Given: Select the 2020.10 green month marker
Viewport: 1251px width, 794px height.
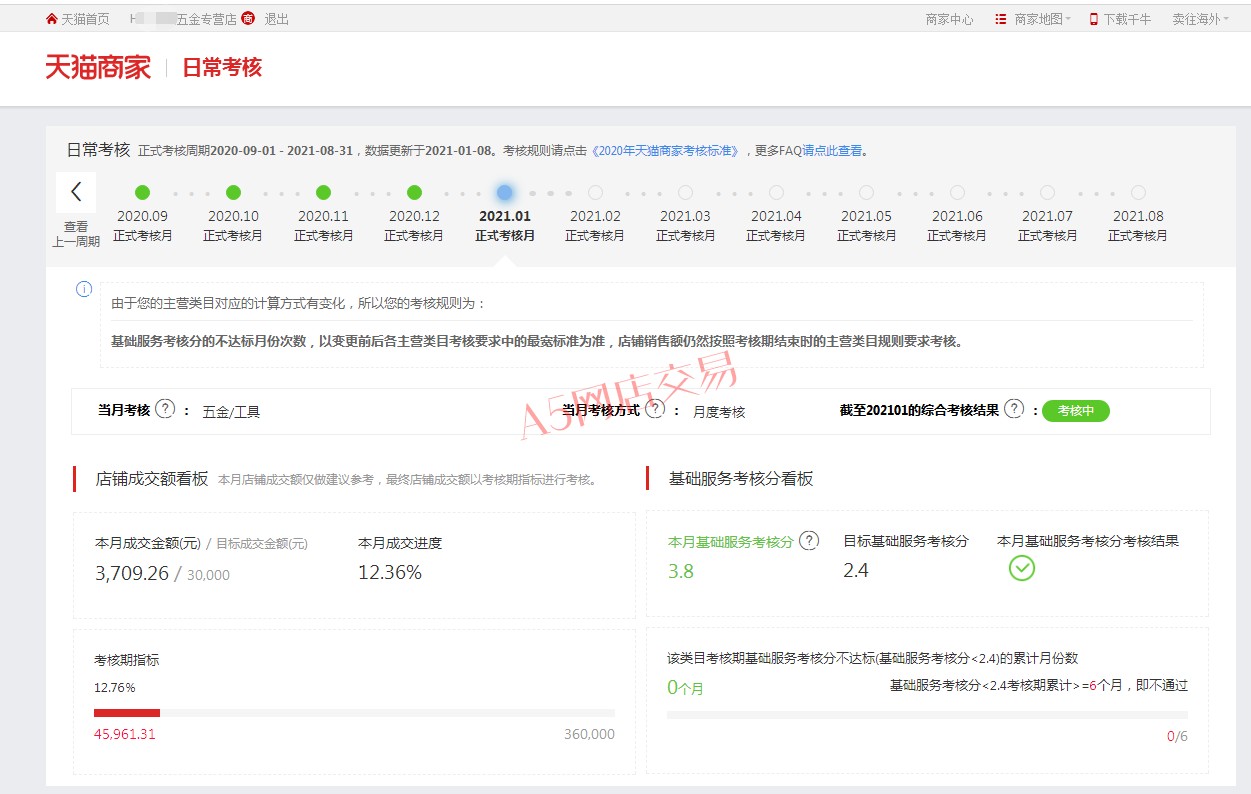Looking at the screenshot, I should tap(233, 192).
